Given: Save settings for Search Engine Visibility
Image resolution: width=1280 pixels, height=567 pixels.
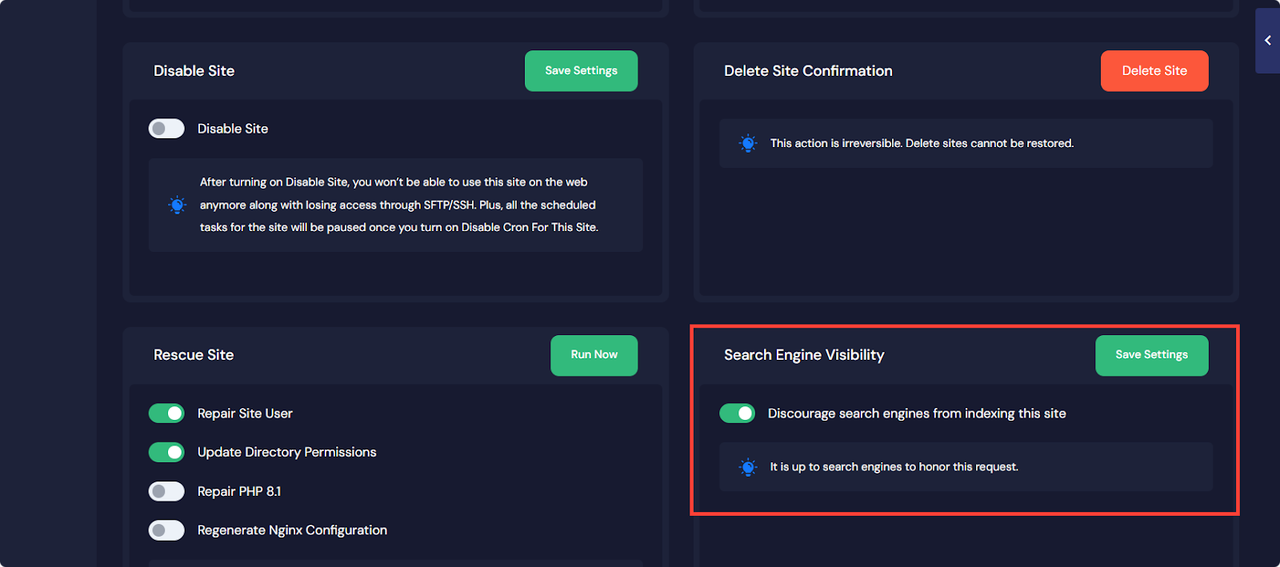Looking at the screenshot, I should click(x=1151, y=355).
